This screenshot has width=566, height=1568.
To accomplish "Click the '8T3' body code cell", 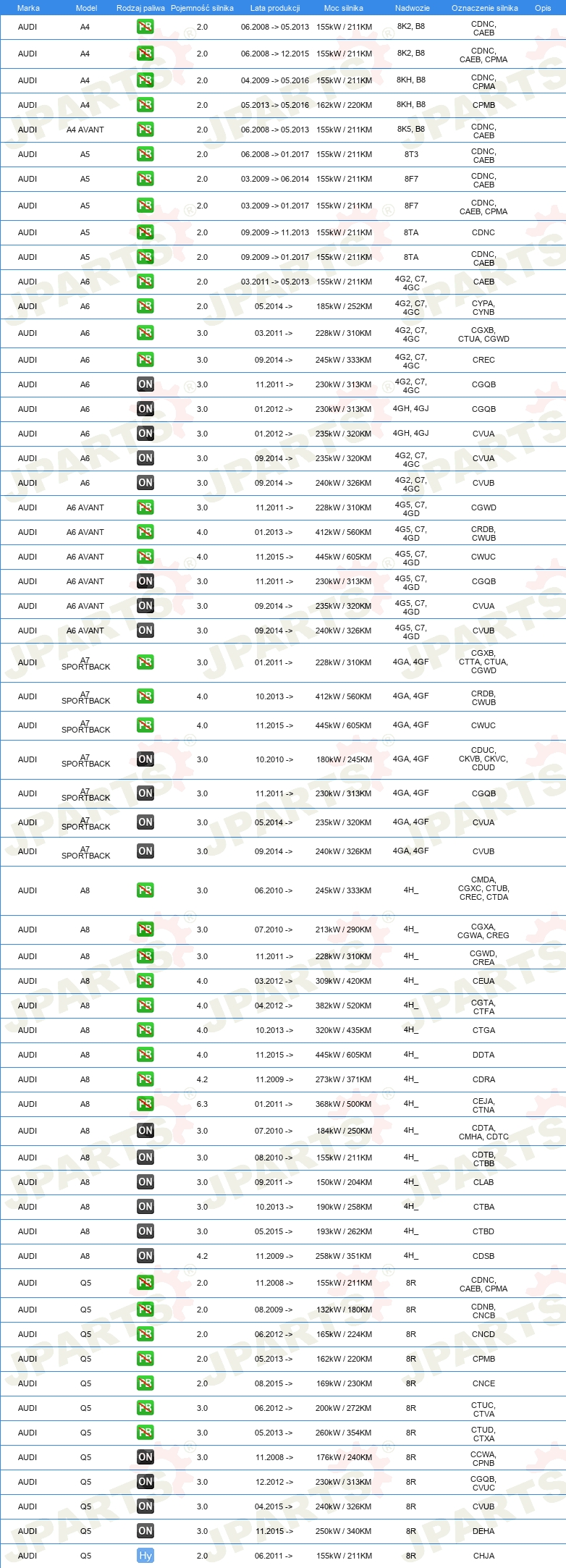I will (x=411, y=154).
